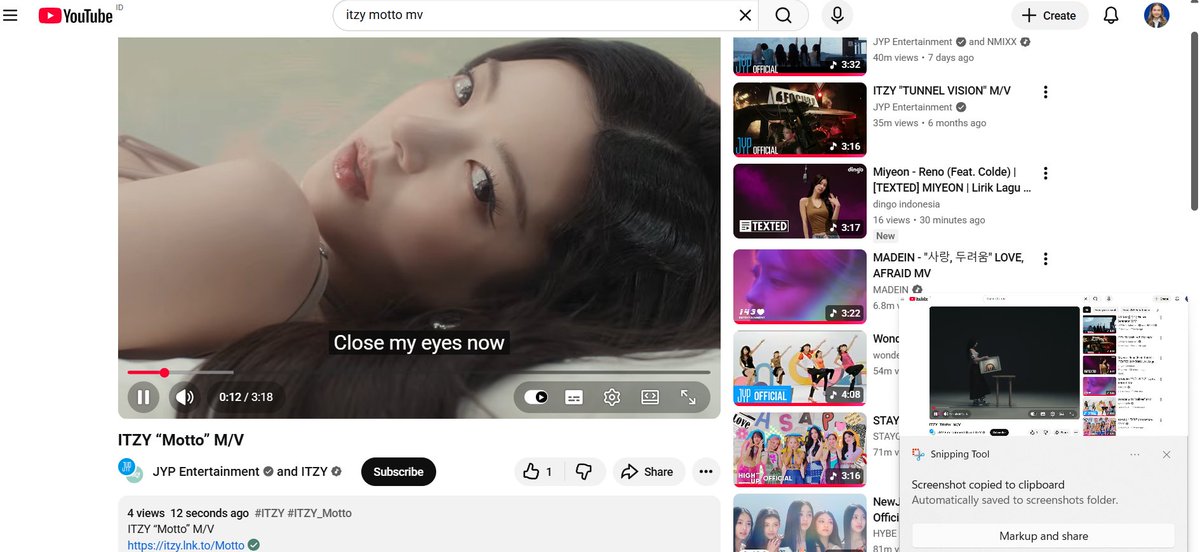The width and height of the screenshot is (1200, 552).
Task: Open ITZY TUNNEL VISION thumbnail
Action: [x=800, y=120]
